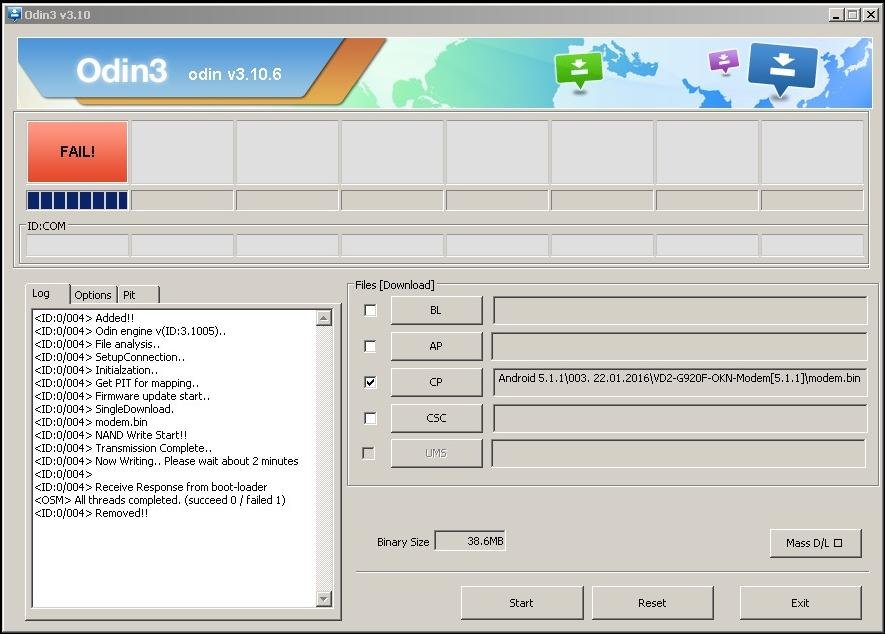Click the AP file path field
This screenshot has width=885, height=634.
[x=680, y=346]
